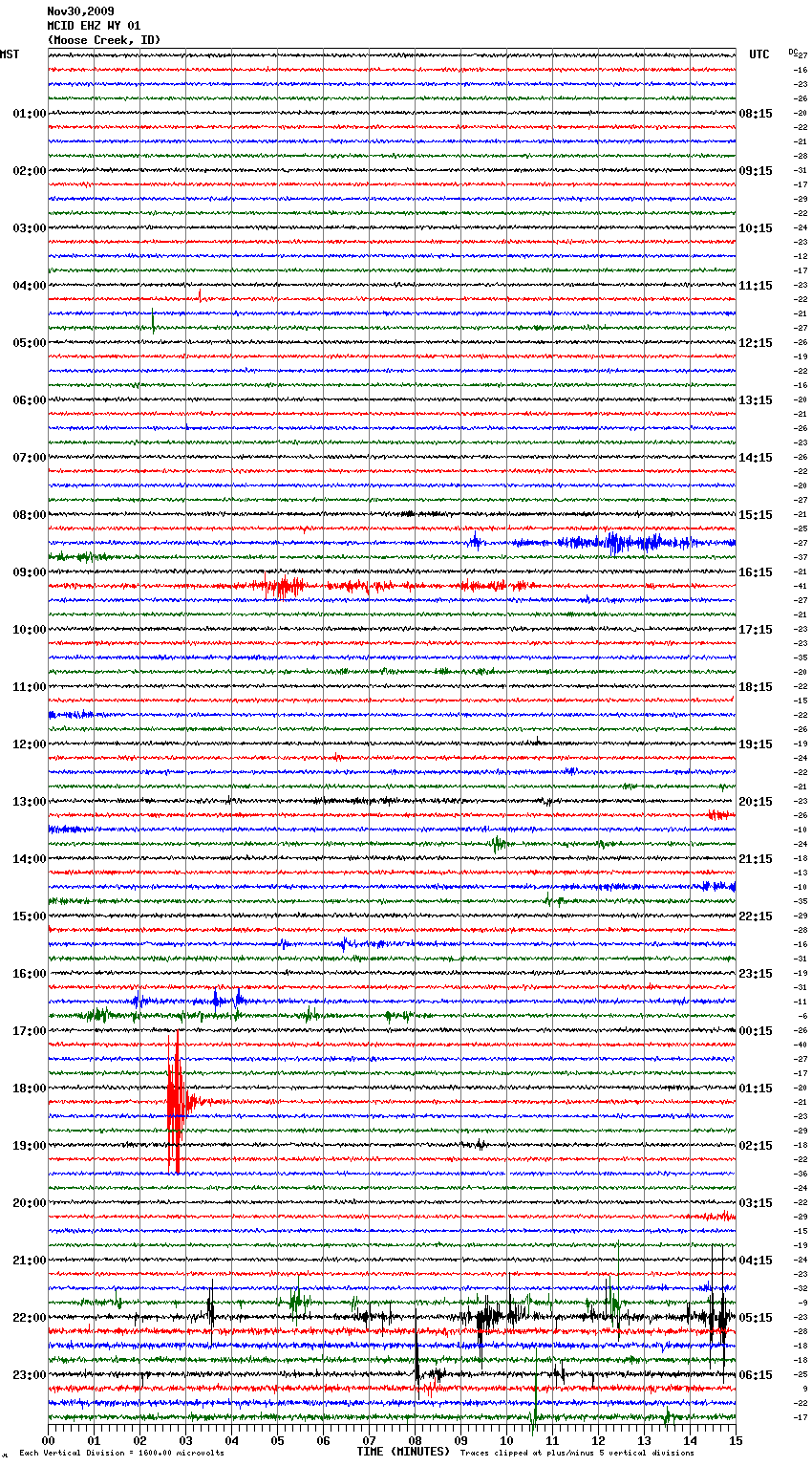Choose the 06:15 UTC row label
The image size is (812, 1466).
pos(756,1375)
